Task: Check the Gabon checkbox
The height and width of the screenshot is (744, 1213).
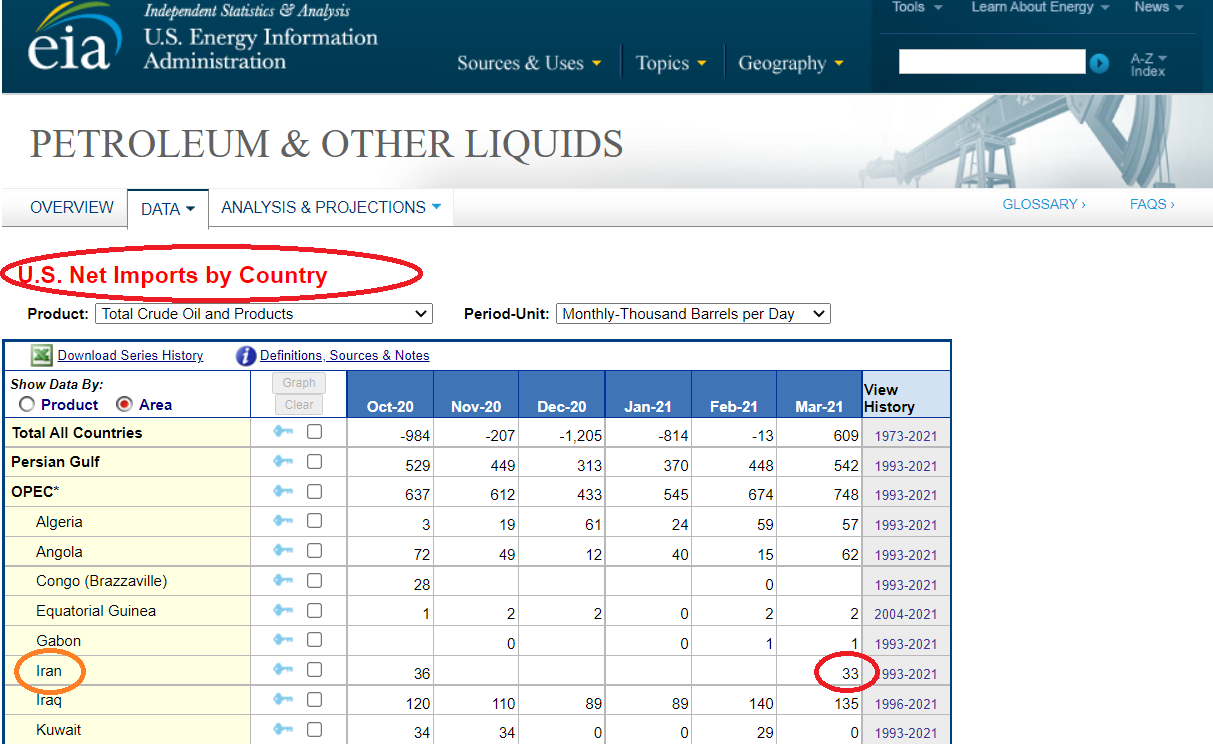Action: point(314,640)
